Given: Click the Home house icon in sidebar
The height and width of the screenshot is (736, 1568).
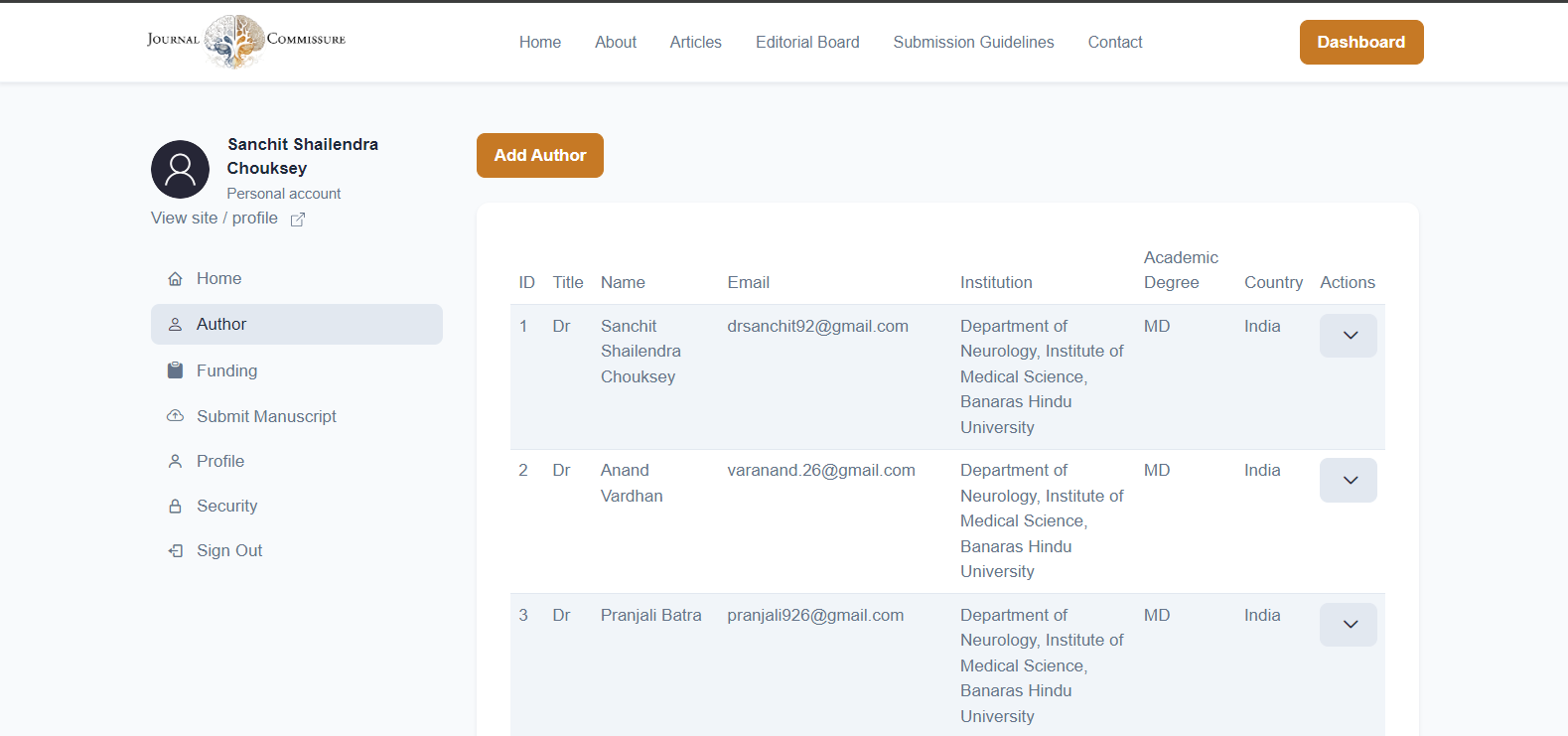Looking at the screenshot, I should tap(176, 279).
